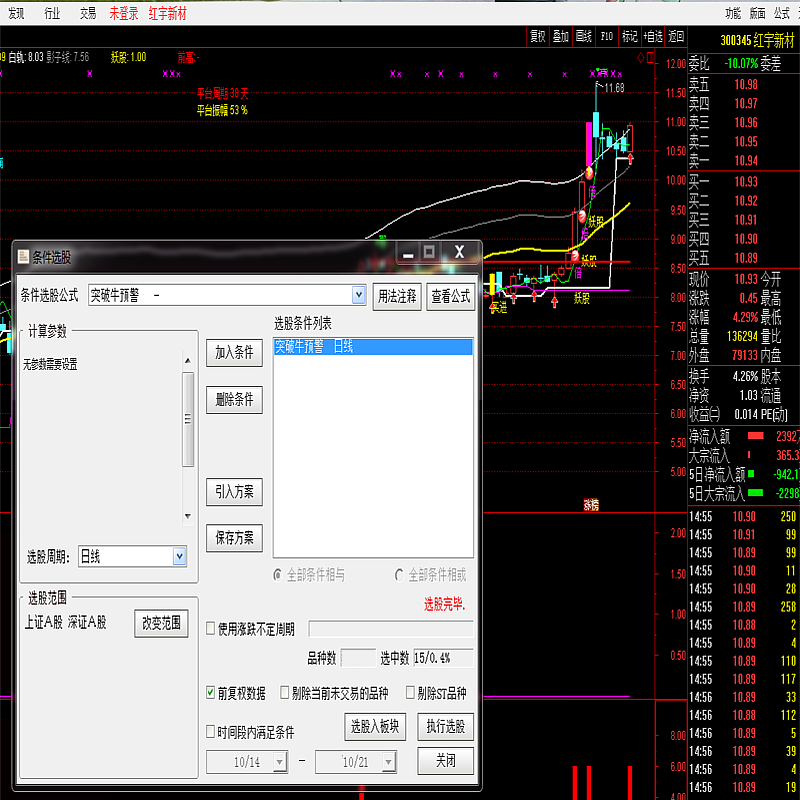Click the 复权 chart toolbar button
800x800 pixels.
click(x=538, y=36)
